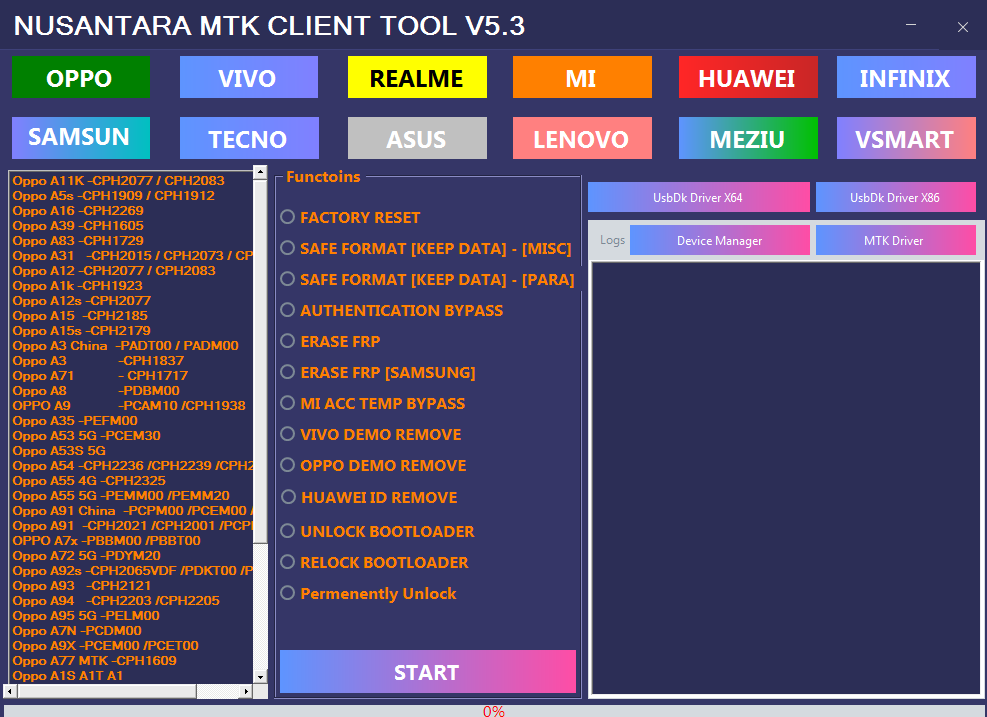Select the VIVO DEMO REMOVE option
The image size is (987, 717).
(288, 434)
